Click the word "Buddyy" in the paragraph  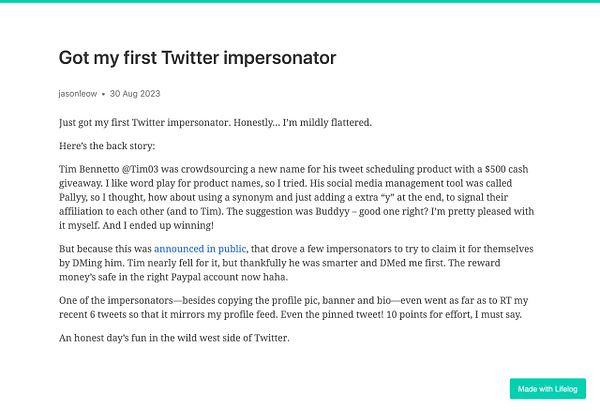point(332,211)
